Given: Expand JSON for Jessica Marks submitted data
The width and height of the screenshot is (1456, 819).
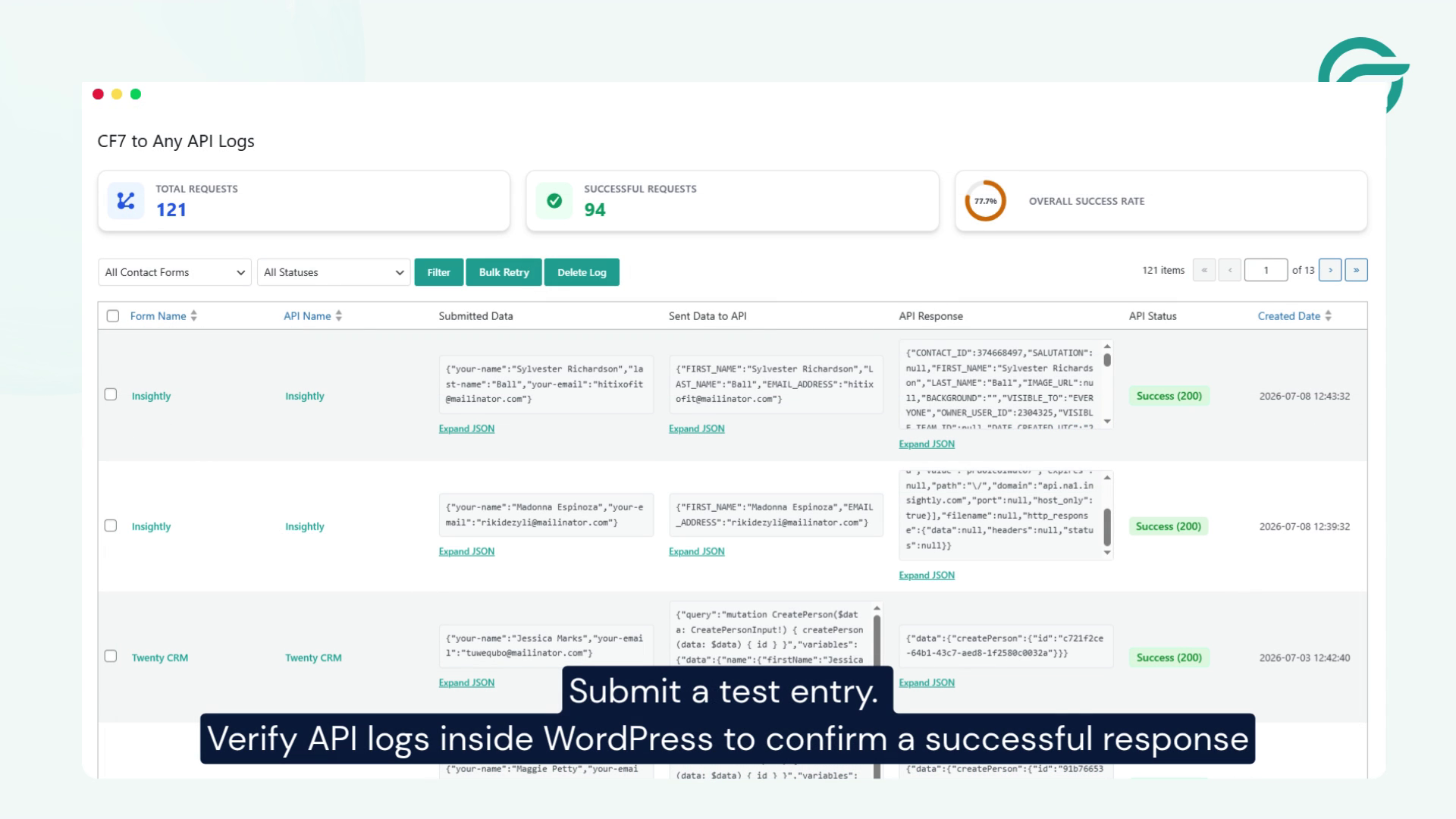Looking at the screenshot, I should [x=466, y=682].
